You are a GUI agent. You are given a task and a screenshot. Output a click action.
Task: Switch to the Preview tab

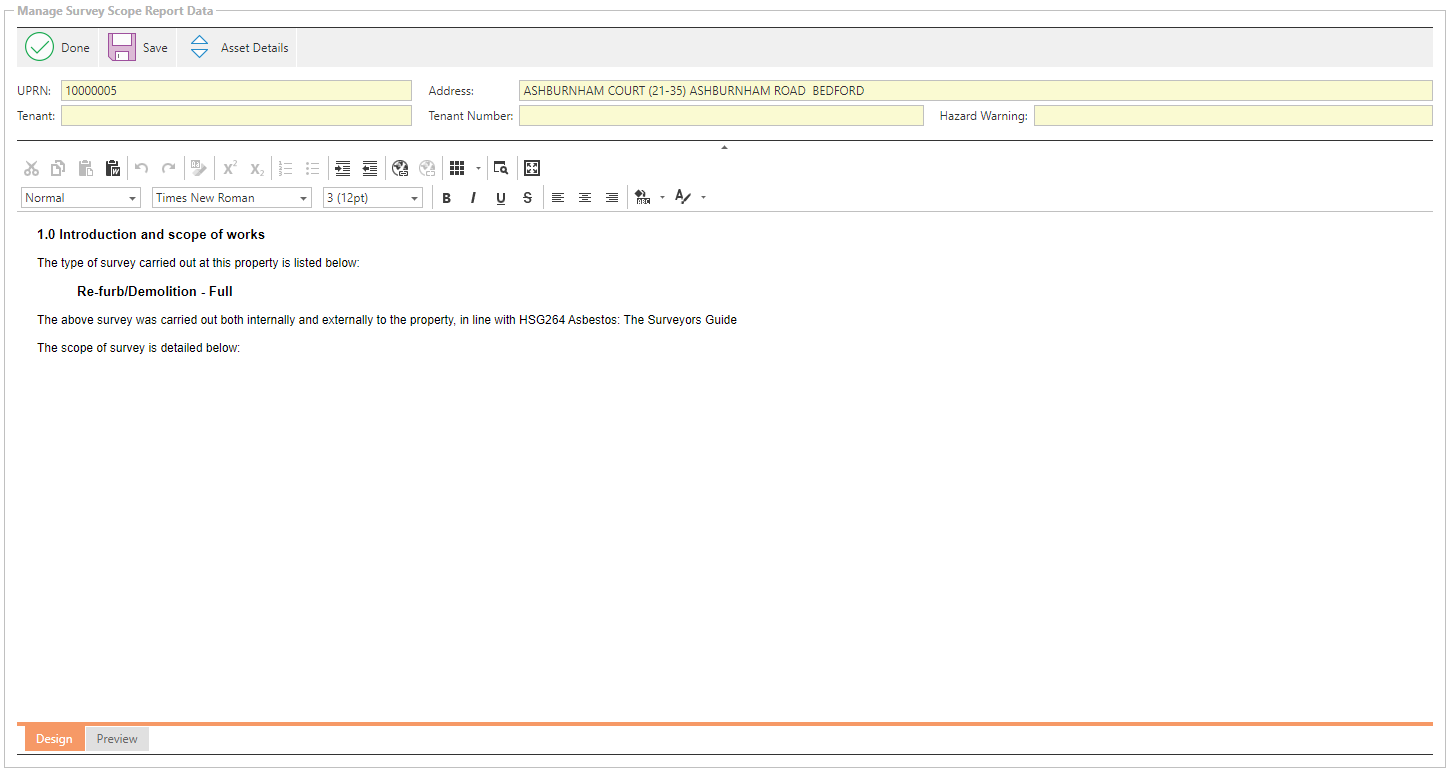(117, 739)
